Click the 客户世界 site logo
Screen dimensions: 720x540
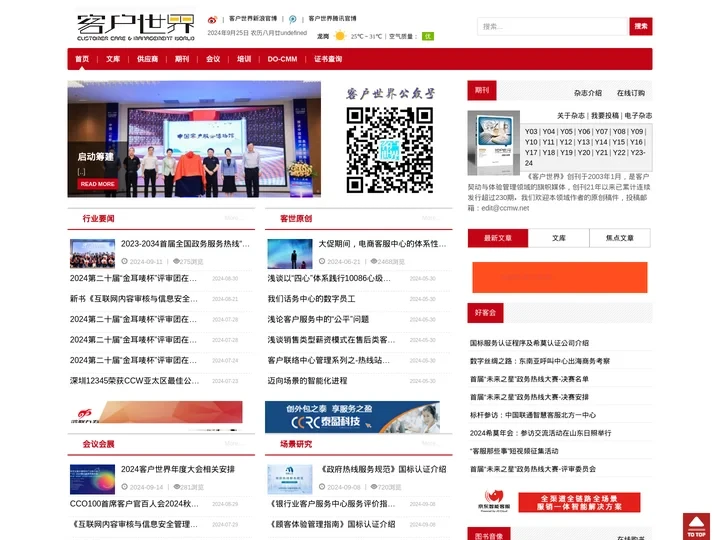tap(136, 27)
